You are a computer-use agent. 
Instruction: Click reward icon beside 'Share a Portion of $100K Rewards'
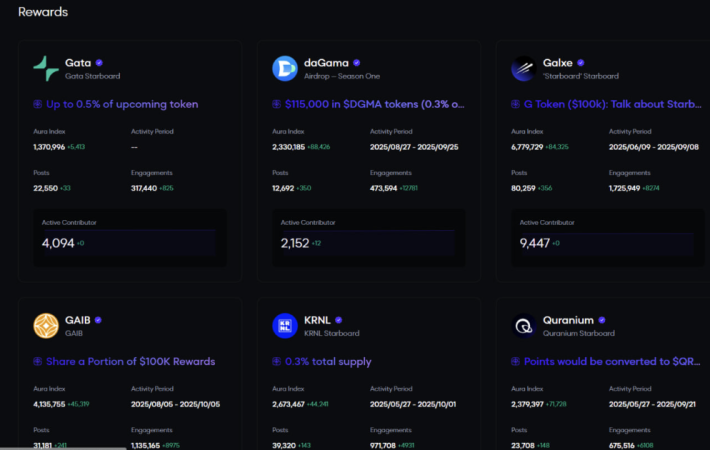38,361
